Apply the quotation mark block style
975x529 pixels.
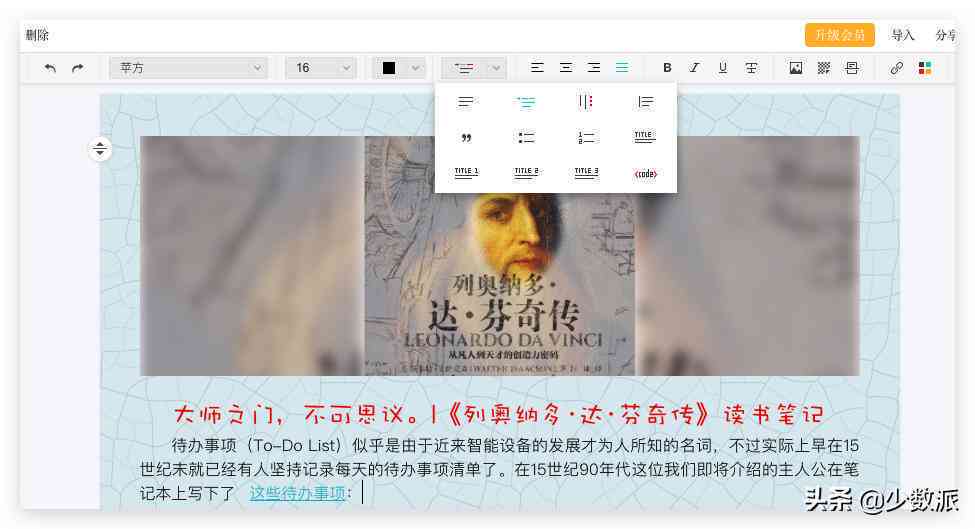click(466, 137)
